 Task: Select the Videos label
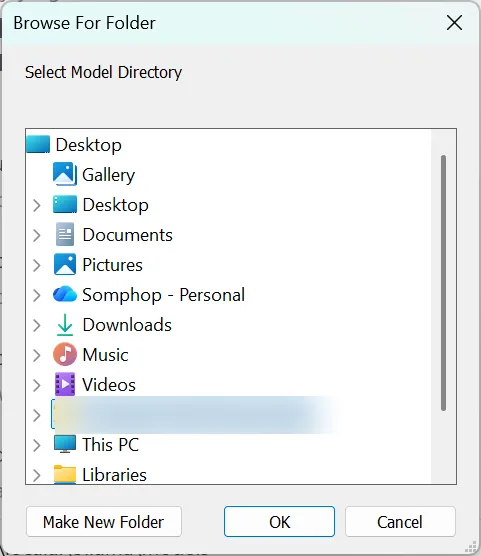tap(109, 384)
